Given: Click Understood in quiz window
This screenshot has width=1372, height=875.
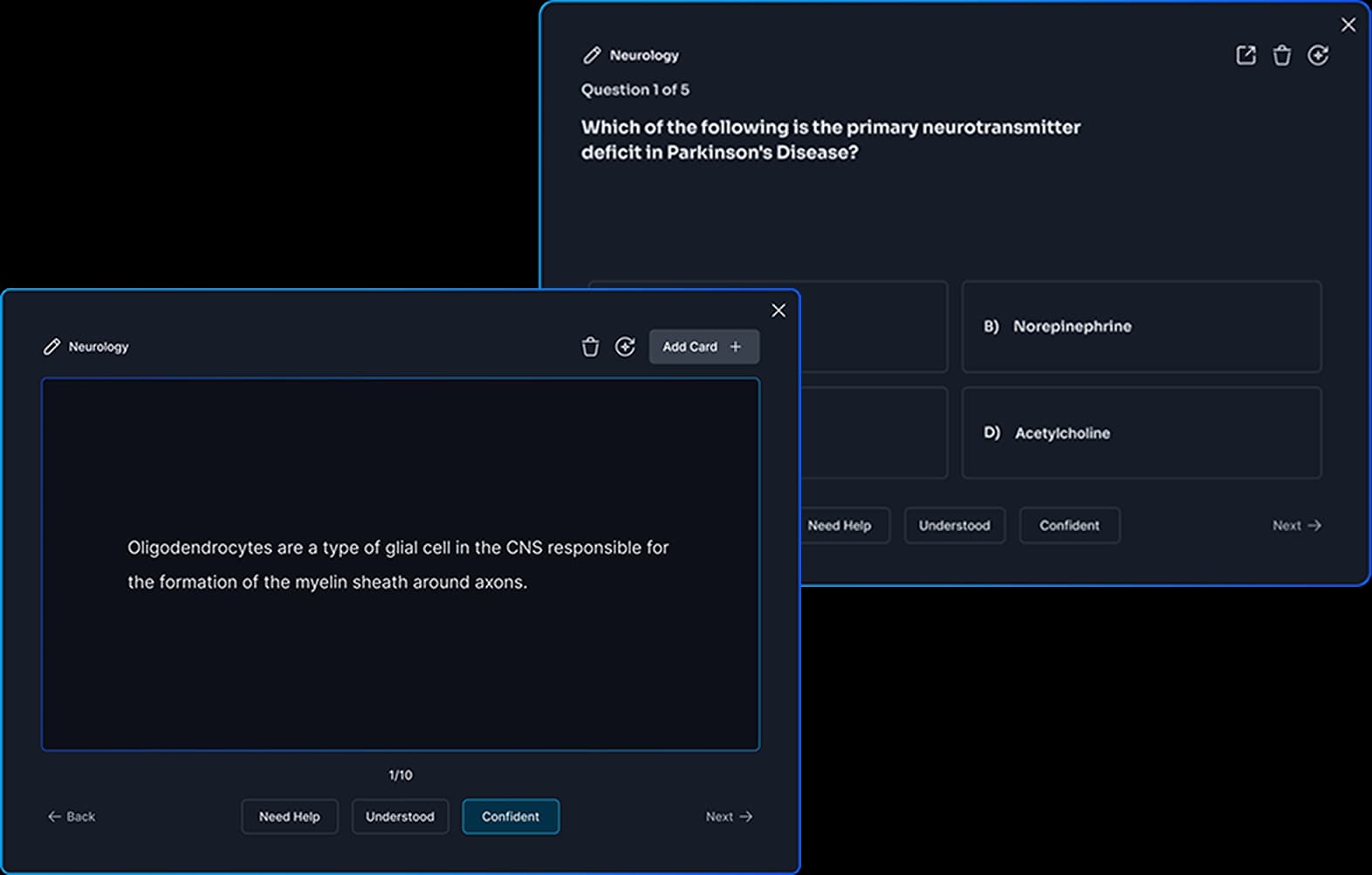Looking at the screenshot, I should [x=955, y=526].
